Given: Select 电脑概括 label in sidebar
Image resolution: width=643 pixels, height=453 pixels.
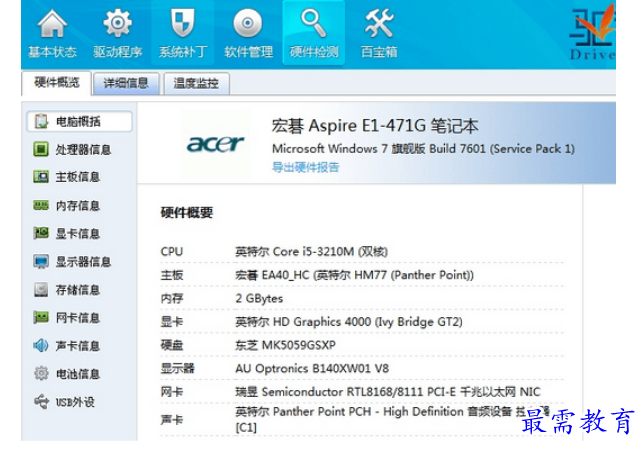Looking at the screenshot, I should 78,122.
